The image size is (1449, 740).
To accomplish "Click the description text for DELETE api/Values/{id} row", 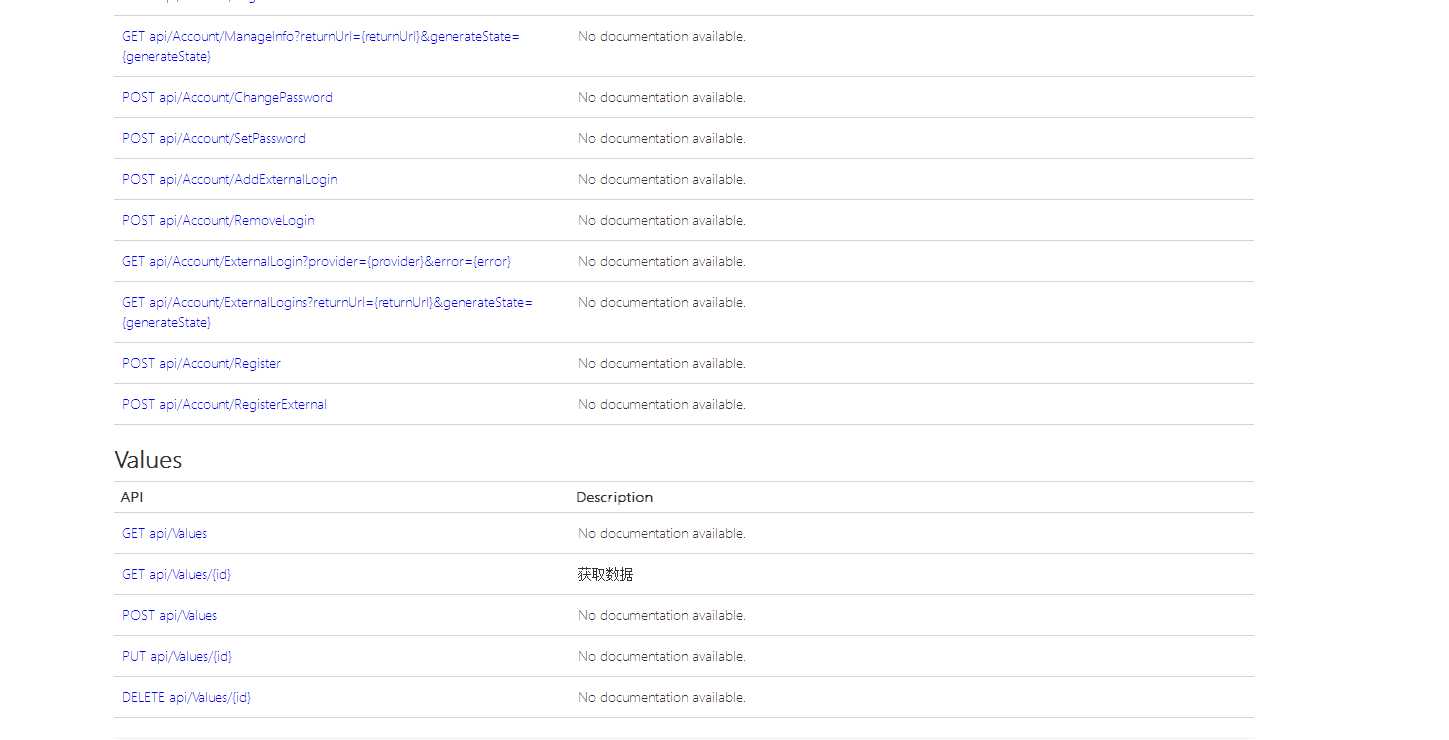I will click(661, 697).
